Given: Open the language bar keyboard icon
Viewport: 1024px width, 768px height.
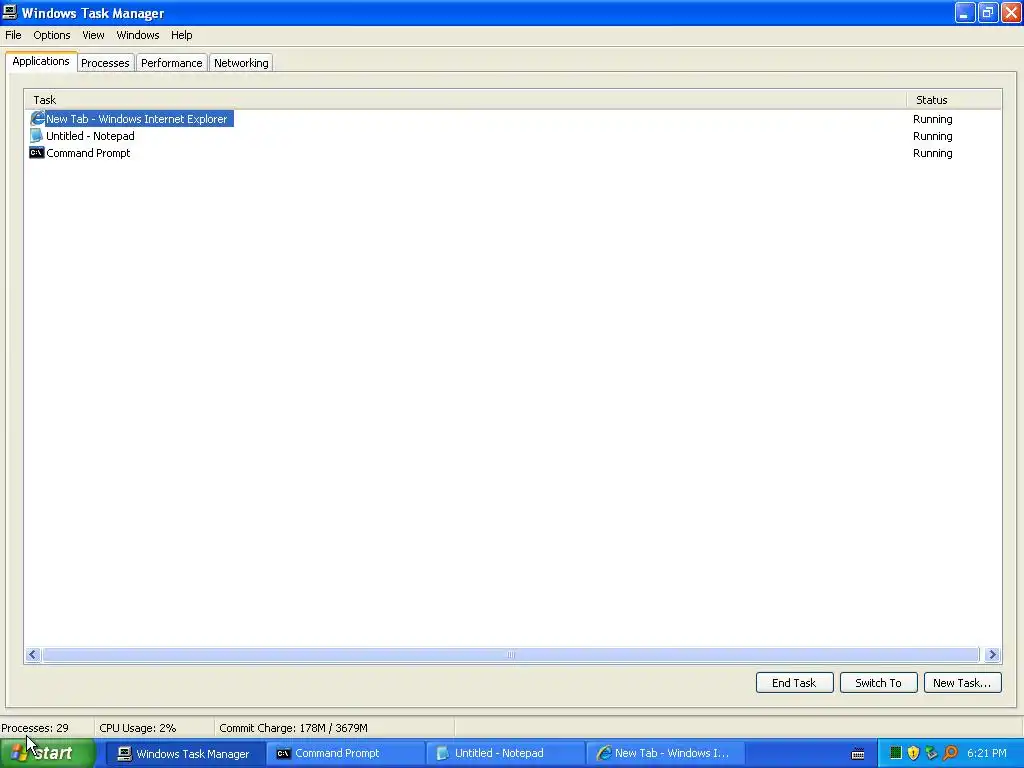Looking at the screenshot, I should pos(858,754).
